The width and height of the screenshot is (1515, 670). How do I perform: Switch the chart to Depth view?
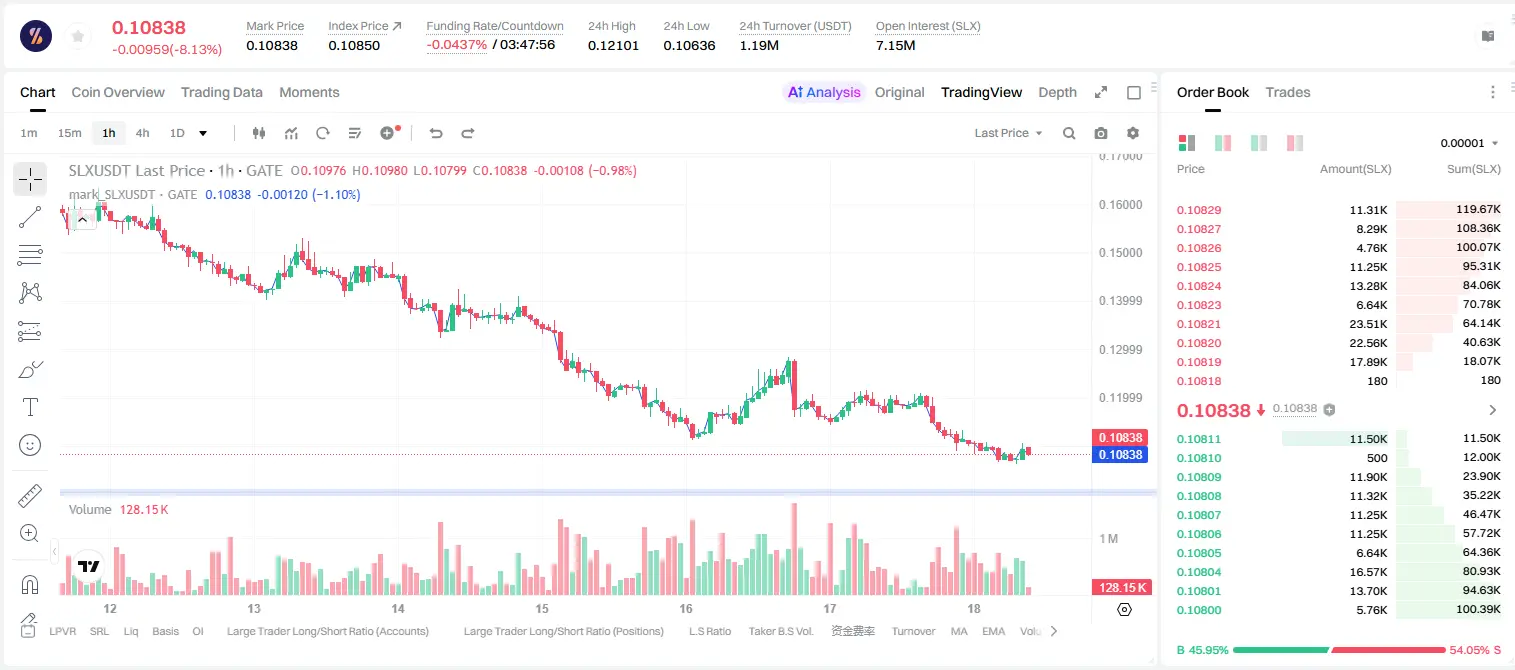[x=1057, y=92]
